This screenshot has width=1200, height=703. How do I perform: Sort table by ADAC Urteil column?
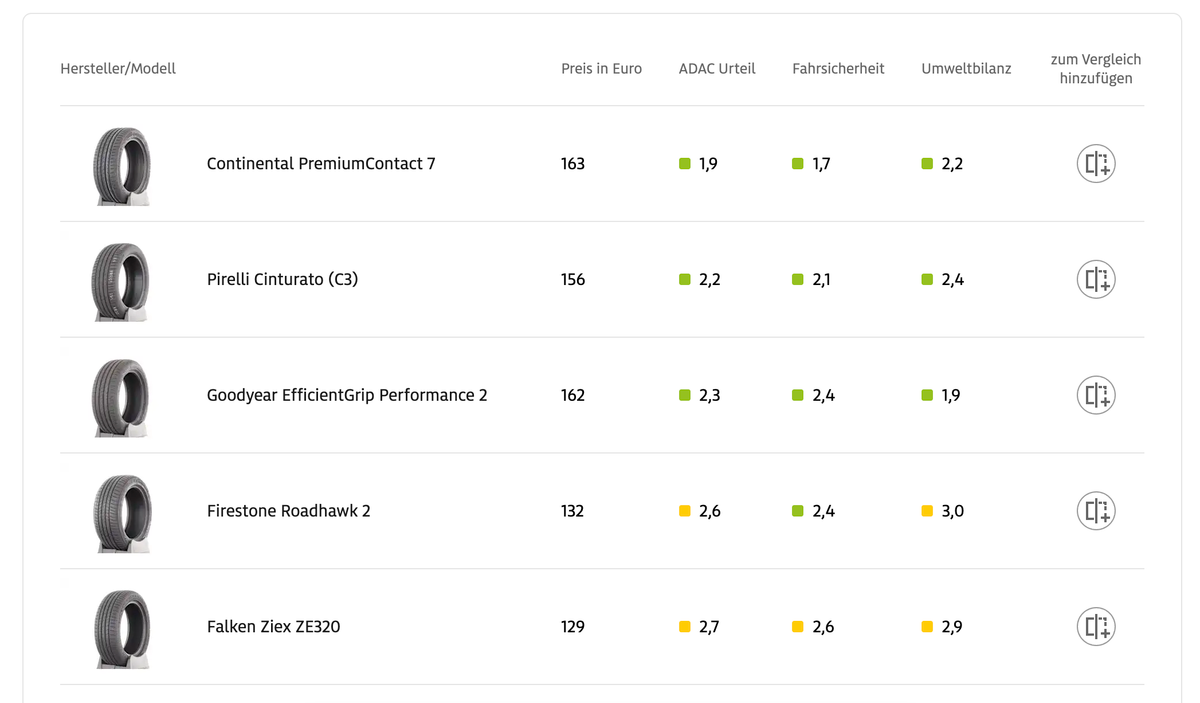717,69
